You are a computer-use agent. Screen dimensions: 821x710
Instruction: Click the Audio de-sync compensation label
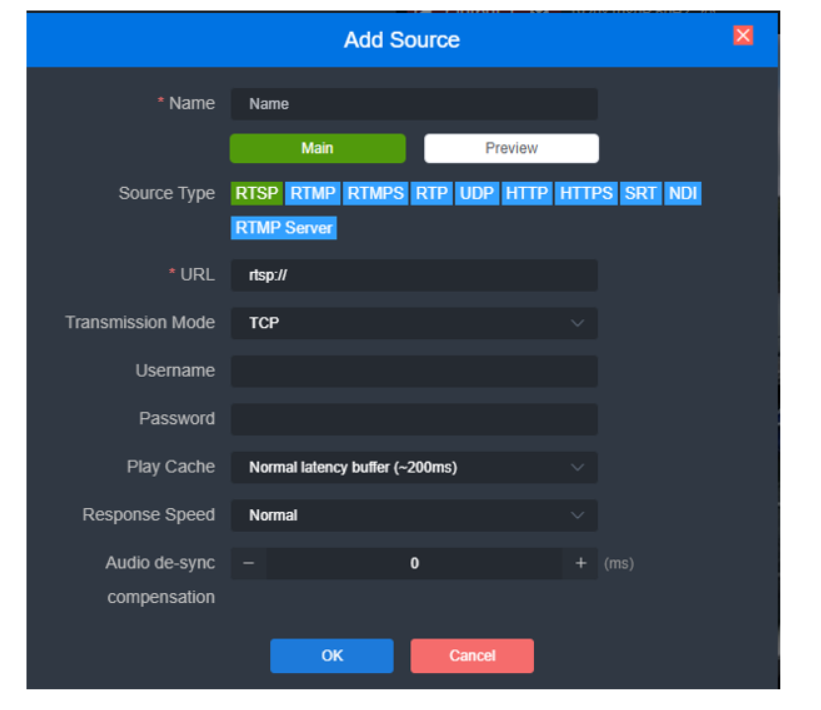pos(160,580)
